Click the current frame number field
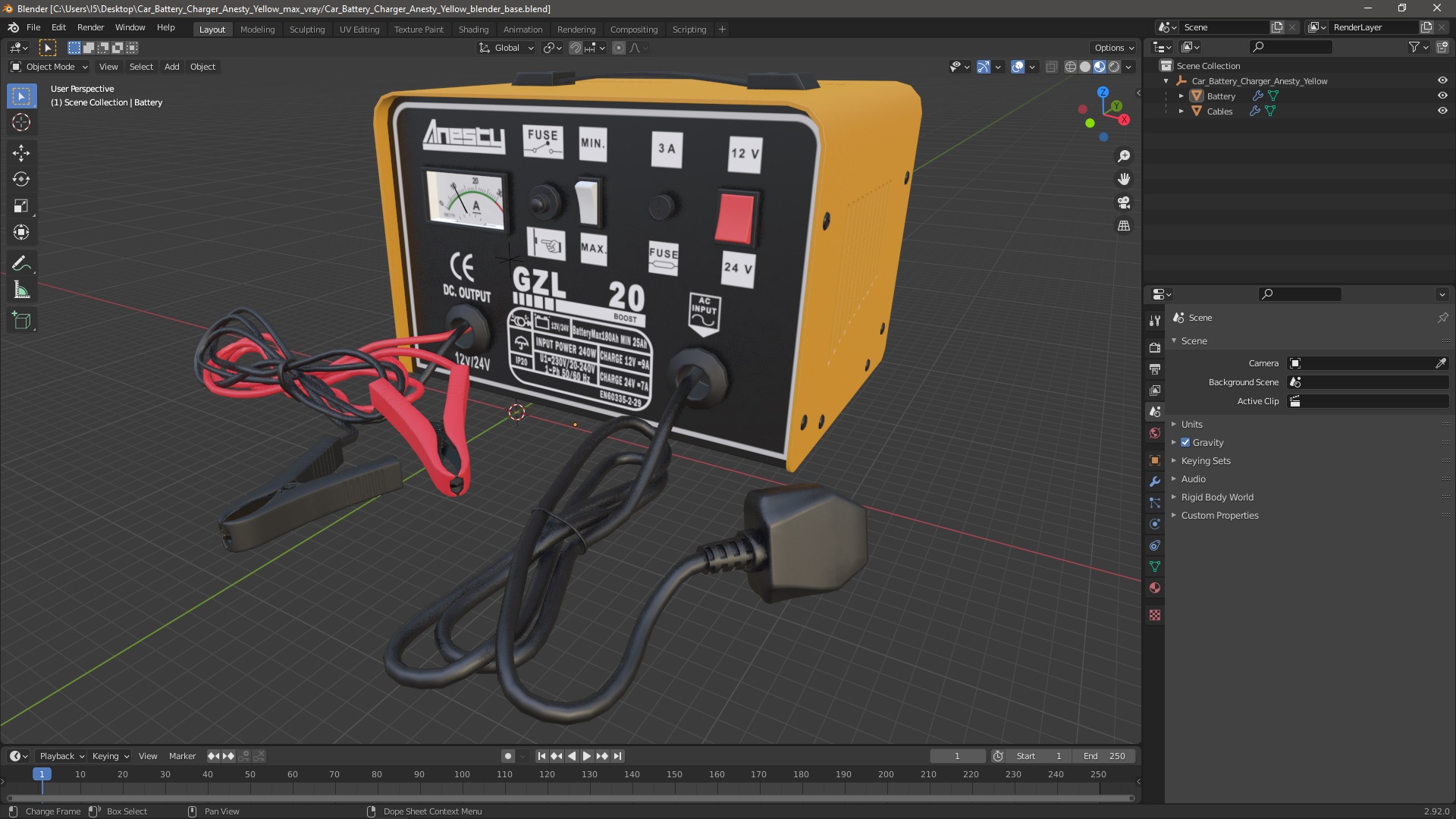The width and height of the screenshot is (1456, 819). click(x=957, y=756)
